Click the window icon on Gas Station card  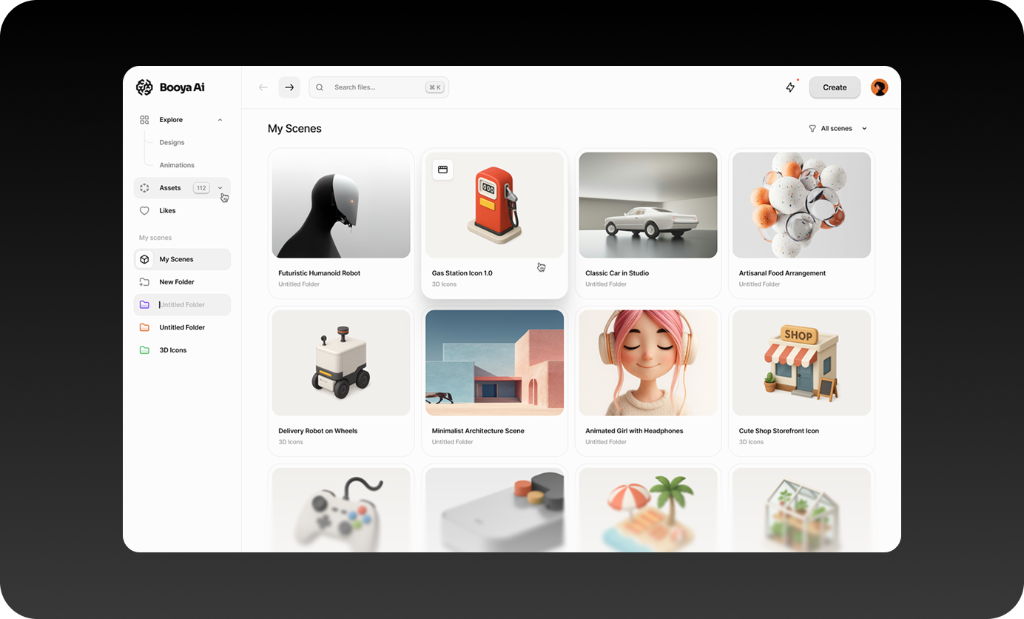click(443, 170)
